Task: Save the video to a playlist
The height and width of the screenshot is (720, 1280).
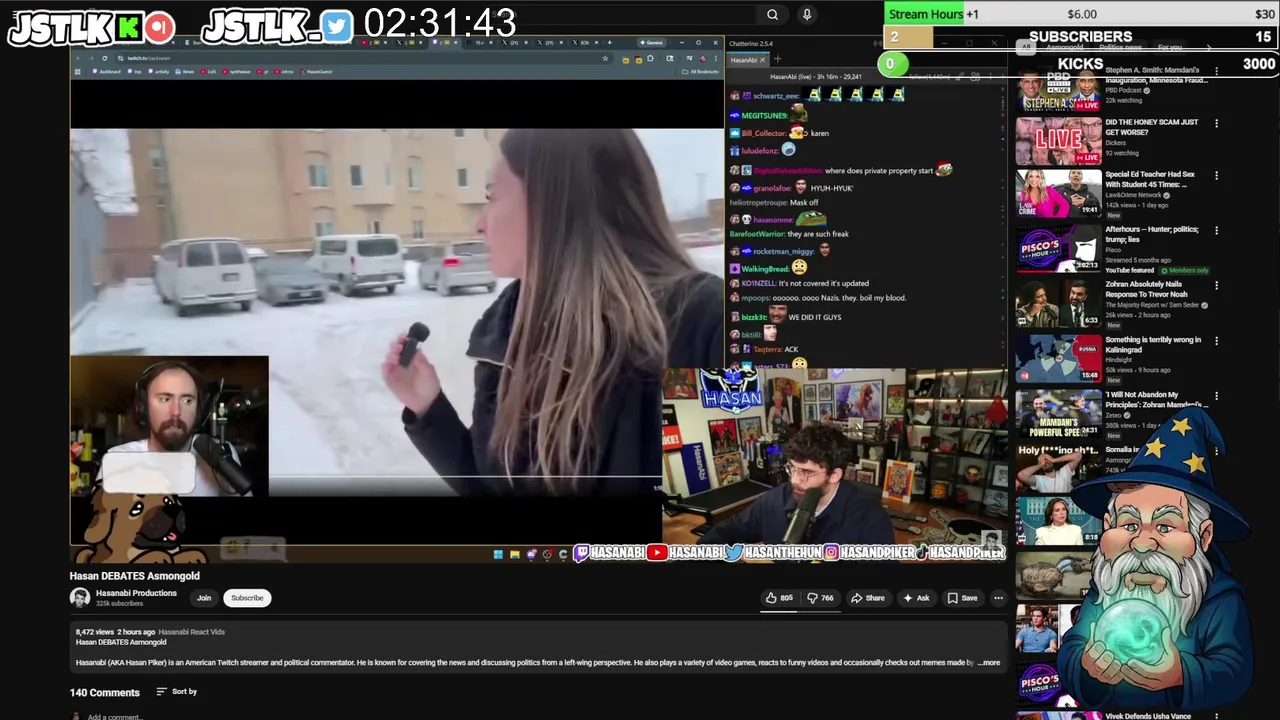Action: 962,598
